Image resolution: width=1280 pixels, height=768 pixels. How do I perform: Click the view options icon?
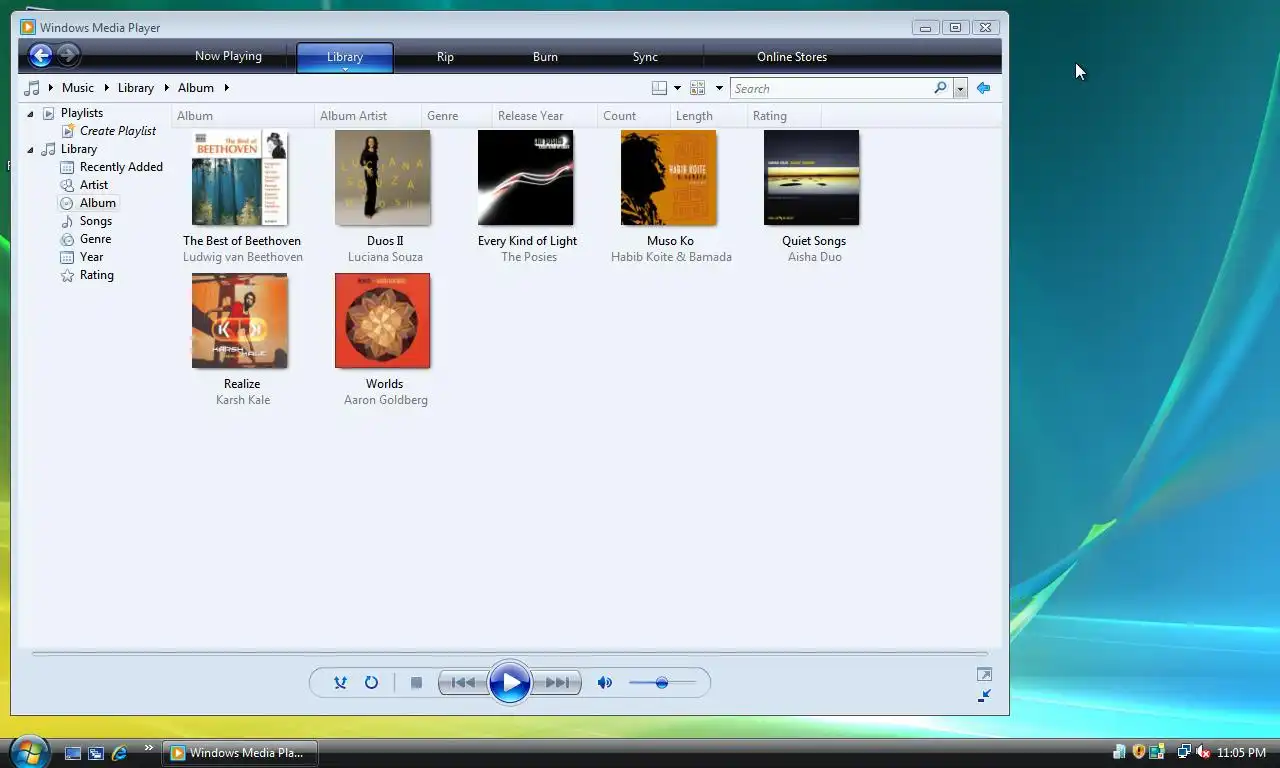[697, 88]
